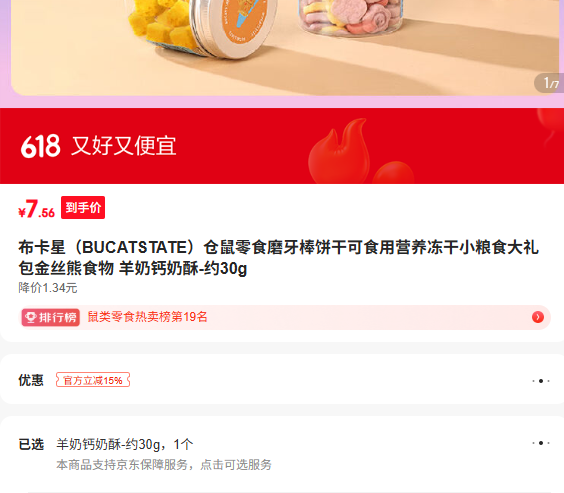Click the 到手价 price tag
Screen dimensions: 564x493
[x=83, y=207]
